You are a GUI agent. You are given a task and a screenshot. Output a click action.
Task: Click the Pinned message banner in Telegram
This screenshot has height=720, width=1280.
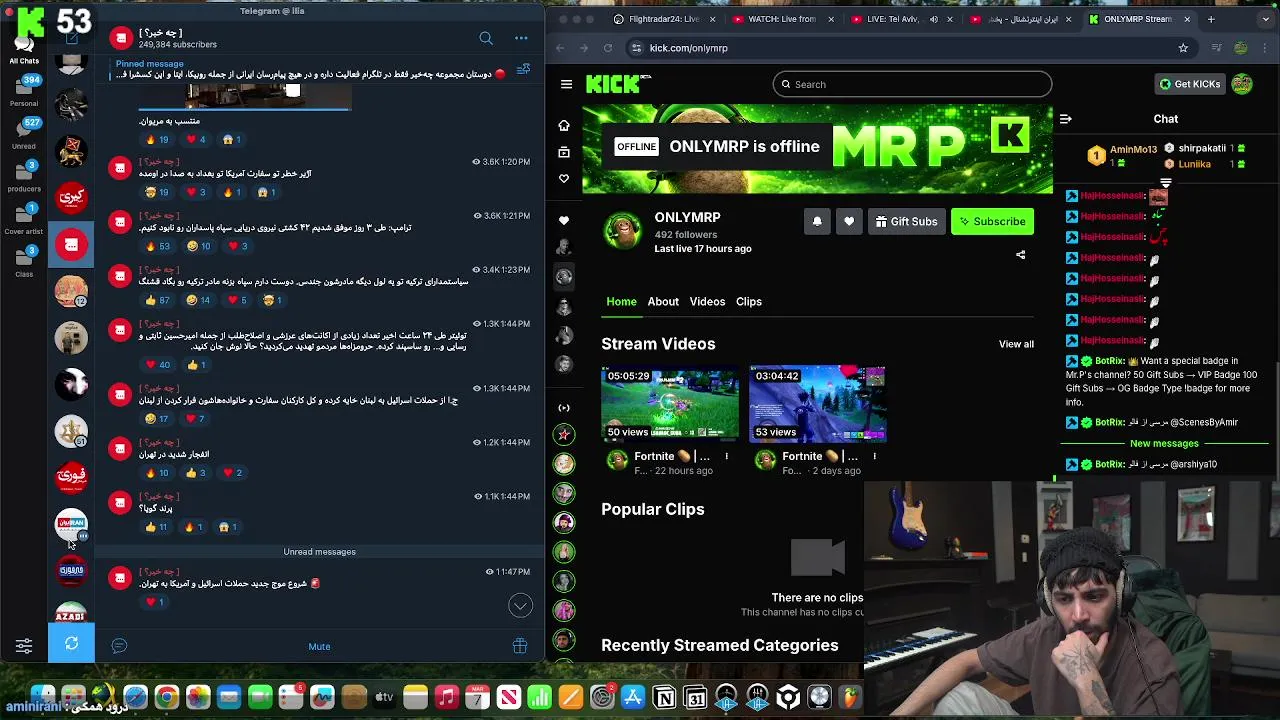pyautogui.click(x=310, y=69)
